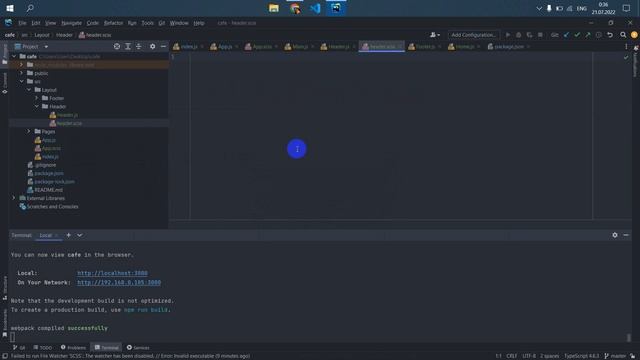Screen dimensions: 640x360
Task: Hide the Terminal panel minimize icon
Action: click(x=626, y=235)
